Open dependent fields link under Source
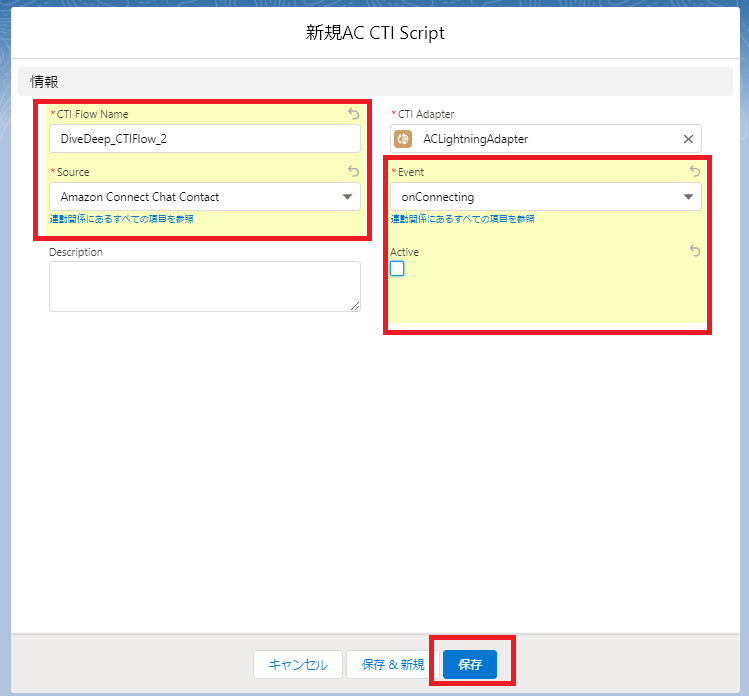Screen dimensions: 749x696 [x=121, y=219]
